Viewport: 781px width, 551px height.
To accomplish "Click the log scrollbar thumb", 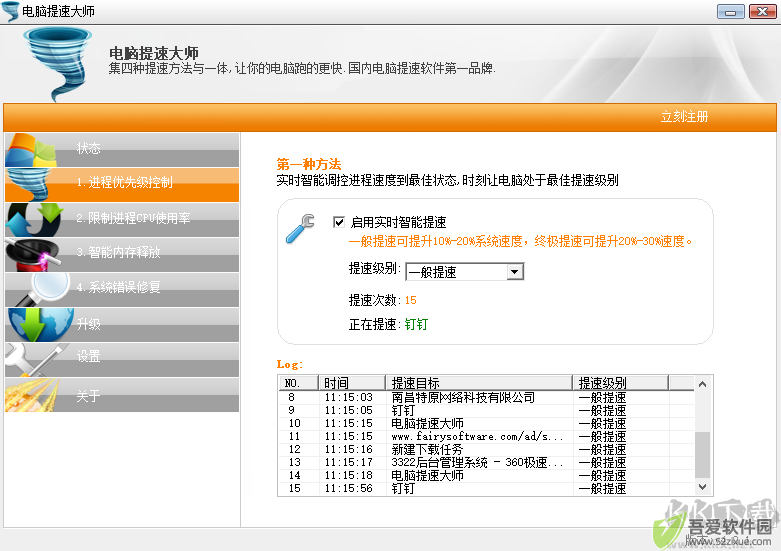I will pos(702,455).
